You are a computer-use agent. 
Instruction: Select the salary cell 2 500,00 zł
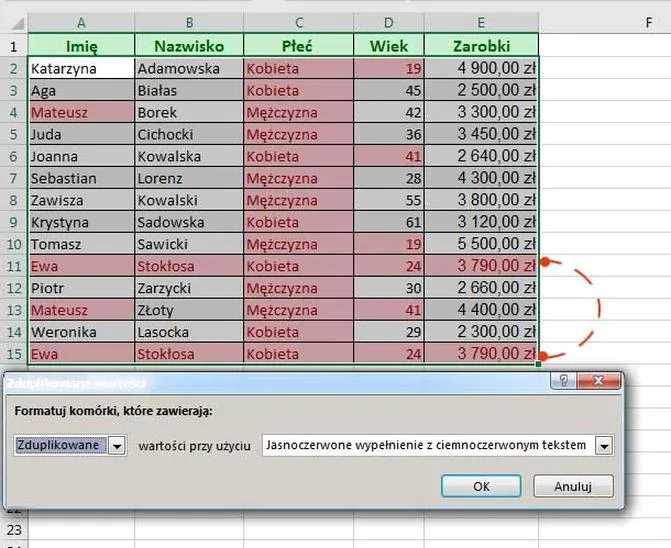(481, 90)
